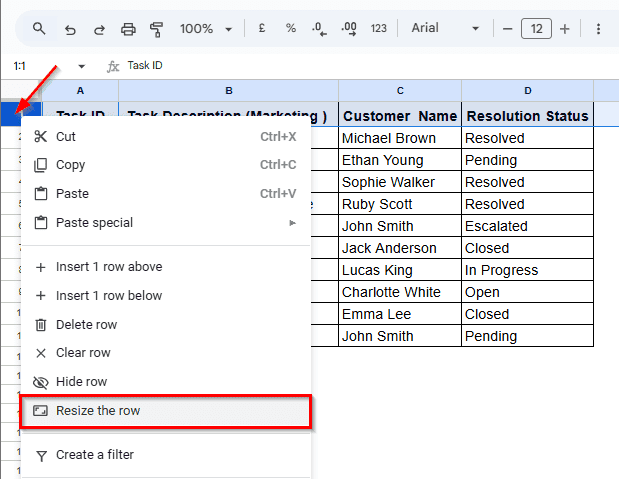Click the font size field showing 12
The image size is (619, 479).
point(536,29)
